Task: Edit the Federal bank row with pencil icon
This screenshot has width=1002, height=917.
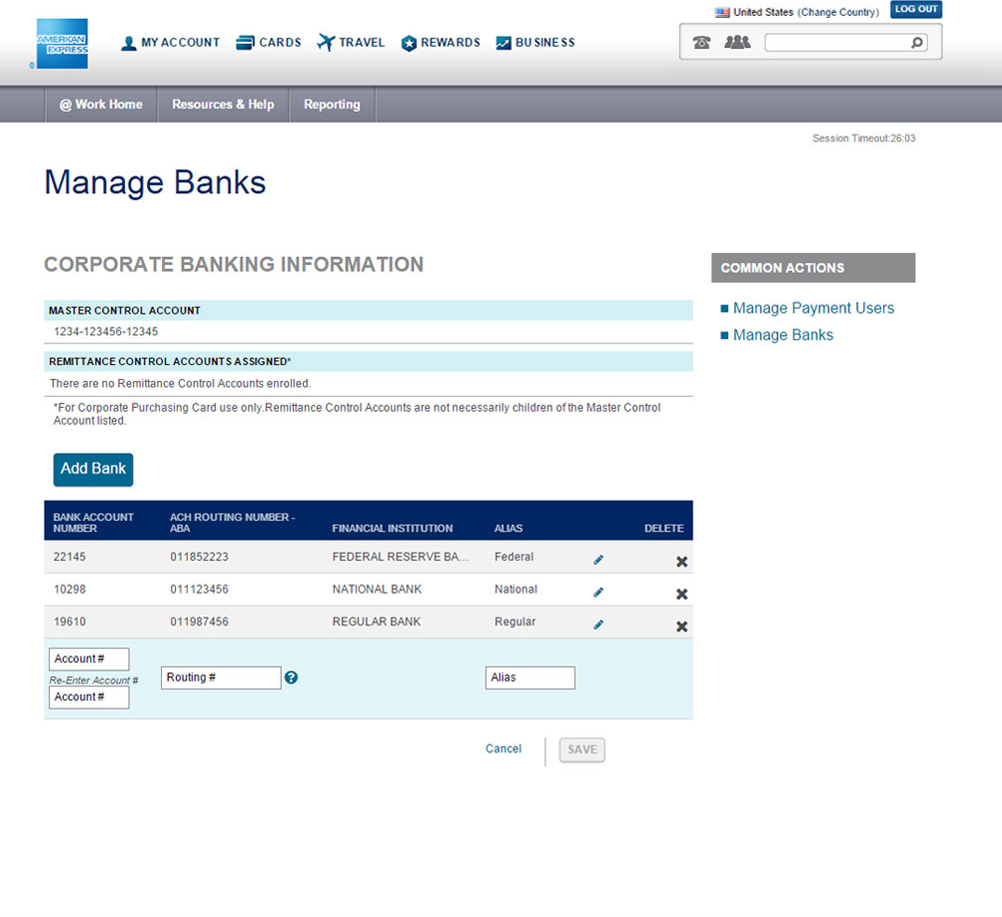Action: coord(598,560)
